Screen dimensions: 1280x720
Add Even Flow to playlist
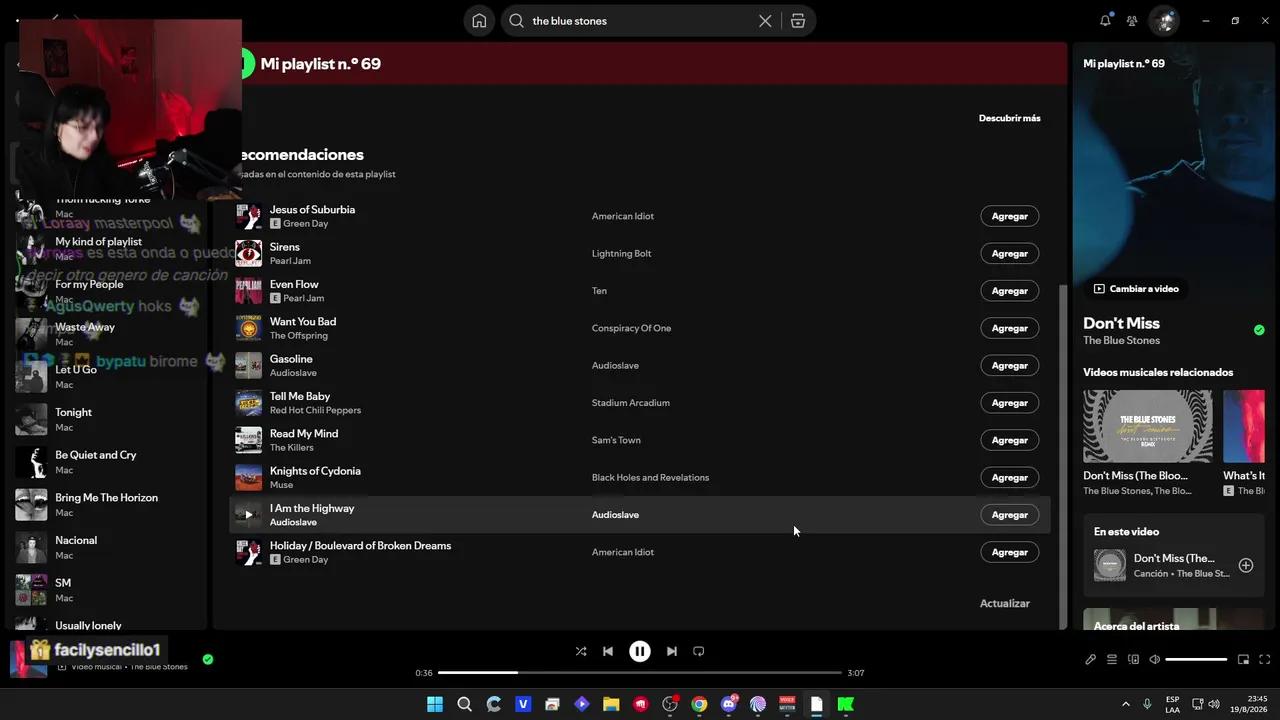click(1009, 291)
